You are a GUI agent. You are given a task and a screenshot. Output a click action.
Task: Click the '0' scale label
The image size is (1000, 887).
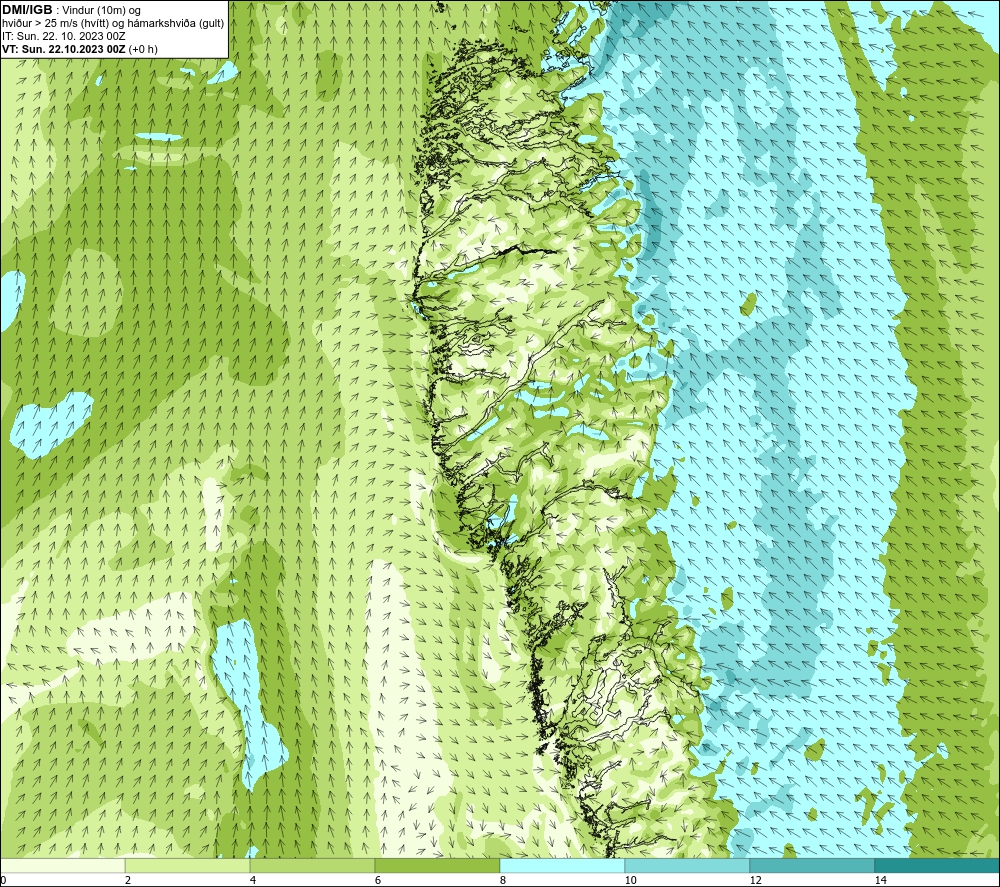(x=3, y=880)
